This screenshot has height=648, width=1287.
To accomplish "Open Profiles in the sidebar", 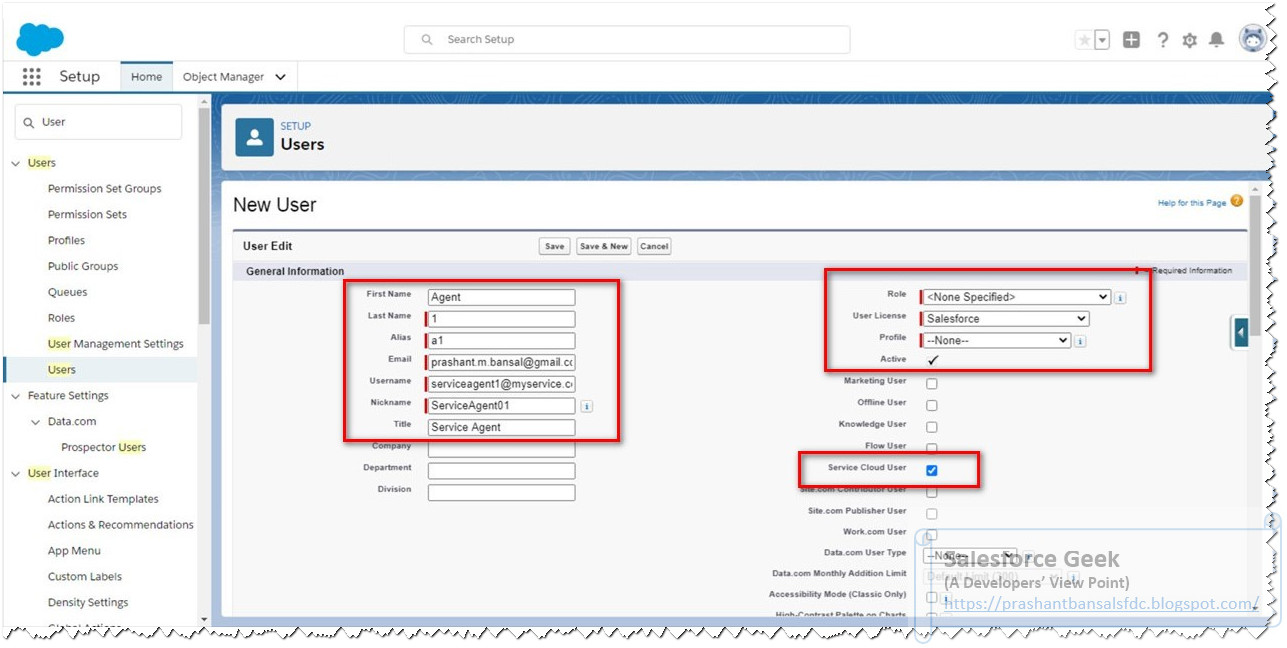I will point(66,241).
